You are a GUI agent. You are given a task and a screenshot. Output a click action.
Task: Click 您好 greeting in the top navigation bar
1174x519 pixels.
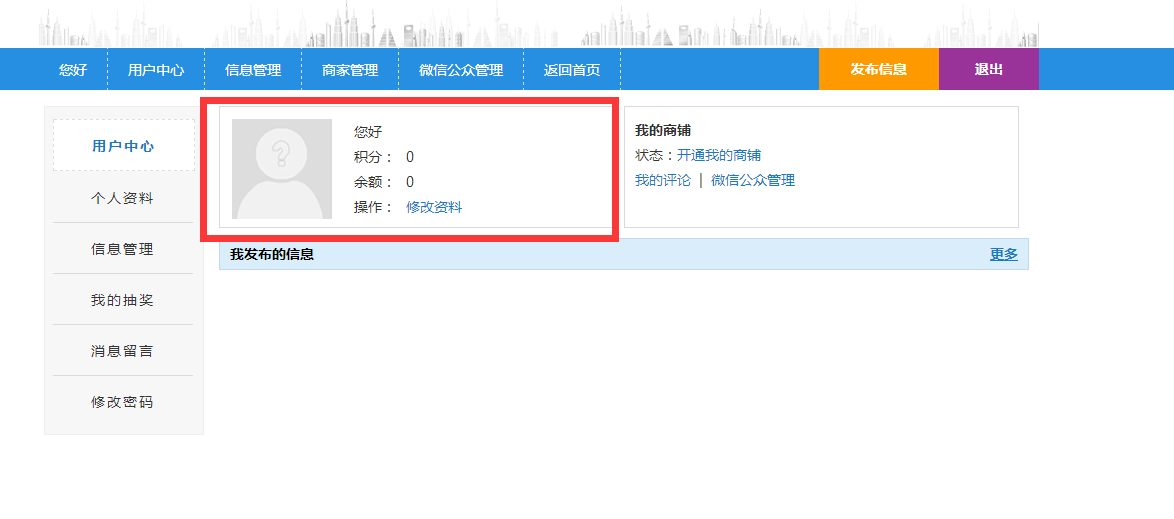click(73, 70)
